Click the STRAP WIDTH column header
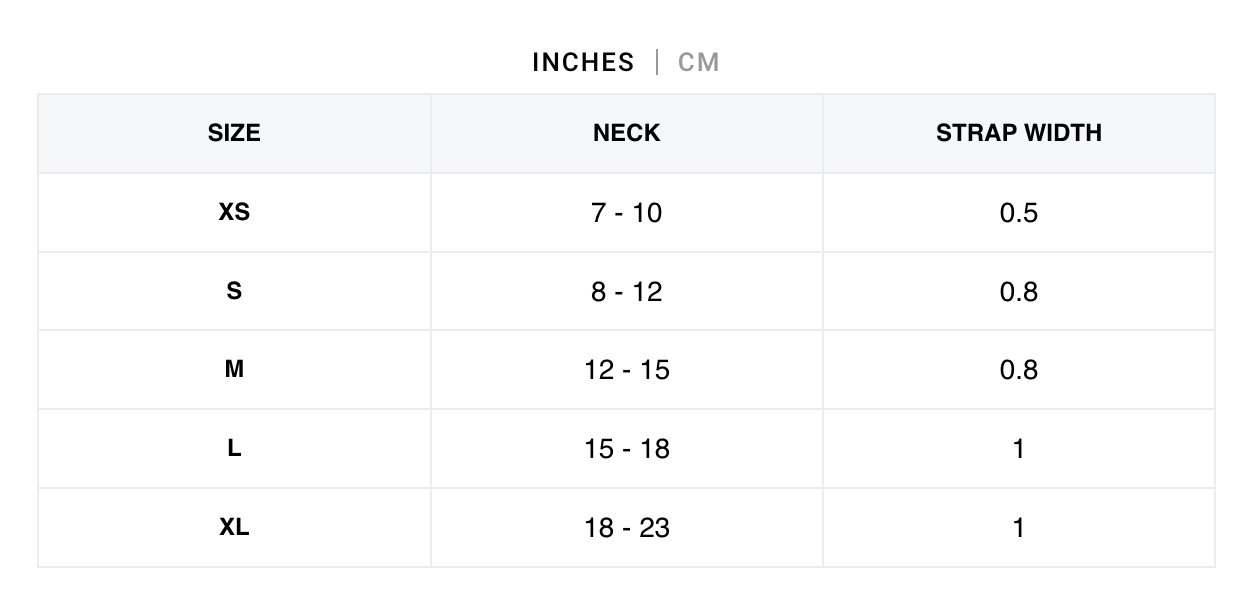The image size is (1254, 606). (x=1019, y=133)
